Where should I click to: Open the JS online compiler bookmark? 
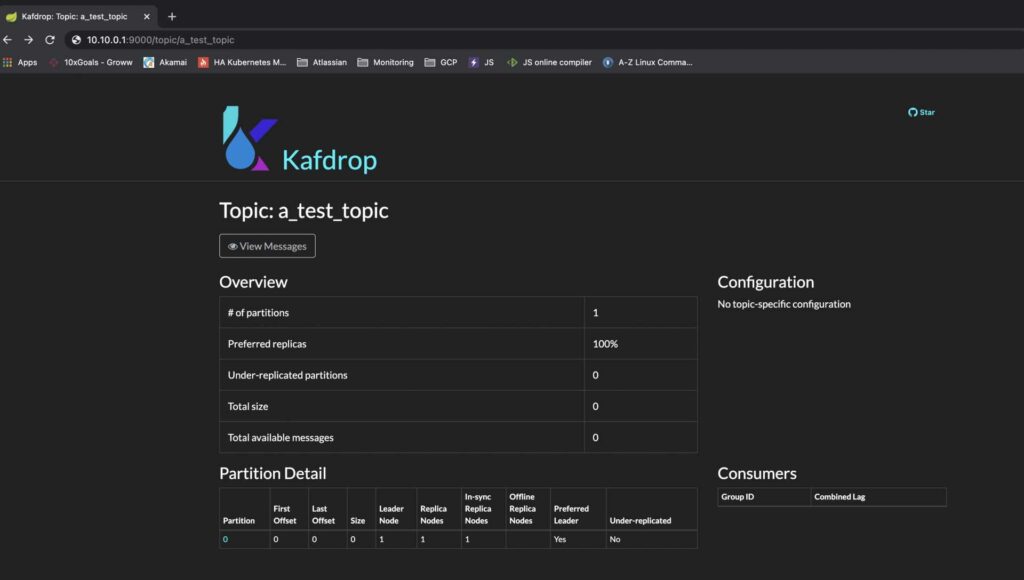click(x=549, y=62)
